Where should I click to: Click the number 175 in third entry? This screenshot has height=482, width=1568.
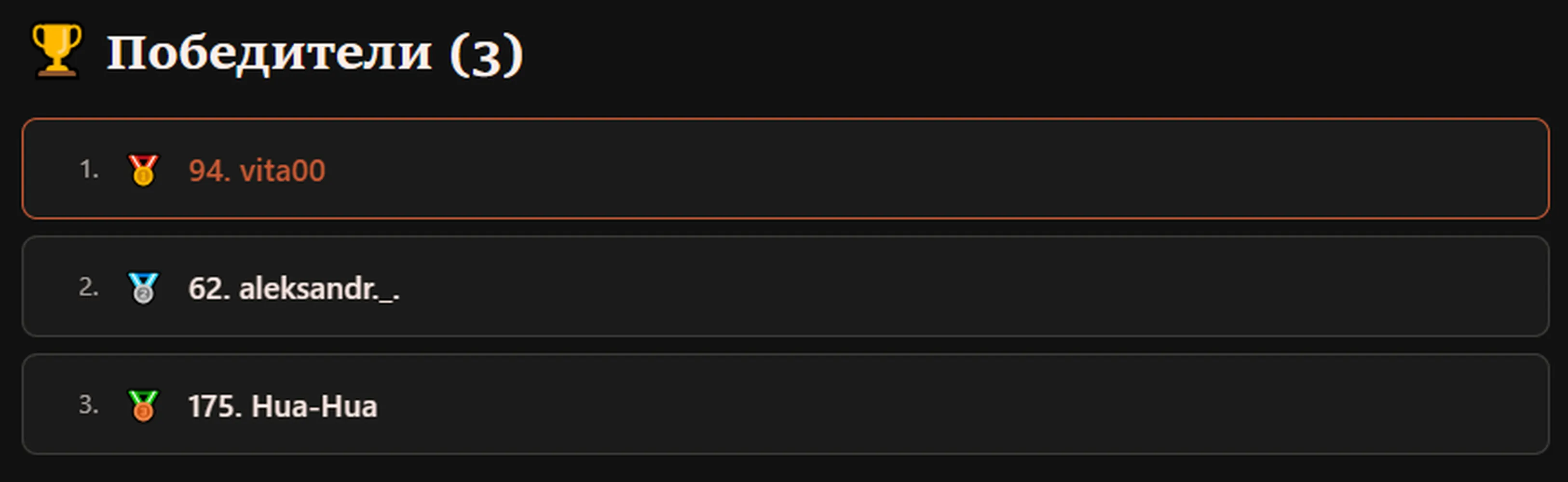(x=211, y=406)
